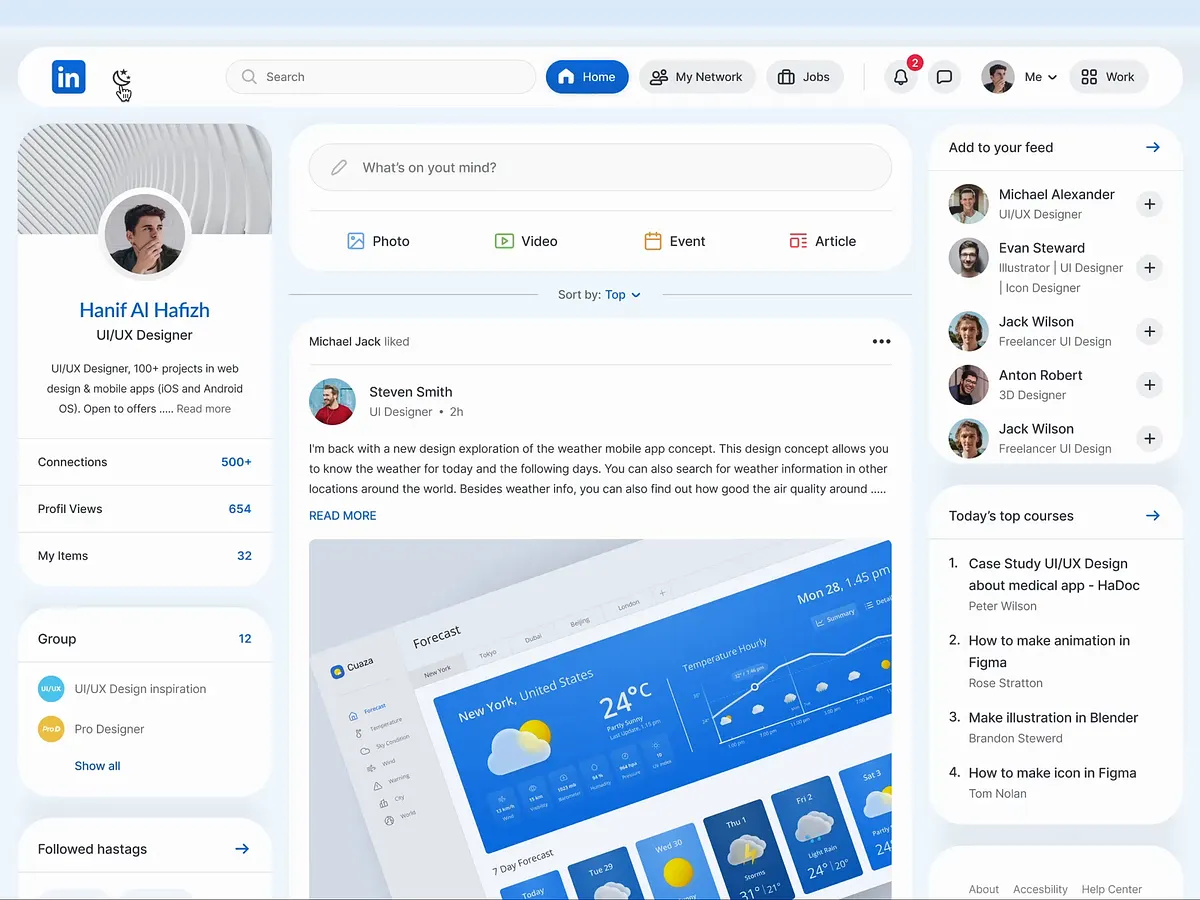Click Read more in profile bio
Viewport: 1200px width, 900px height.
coord(204,409)
